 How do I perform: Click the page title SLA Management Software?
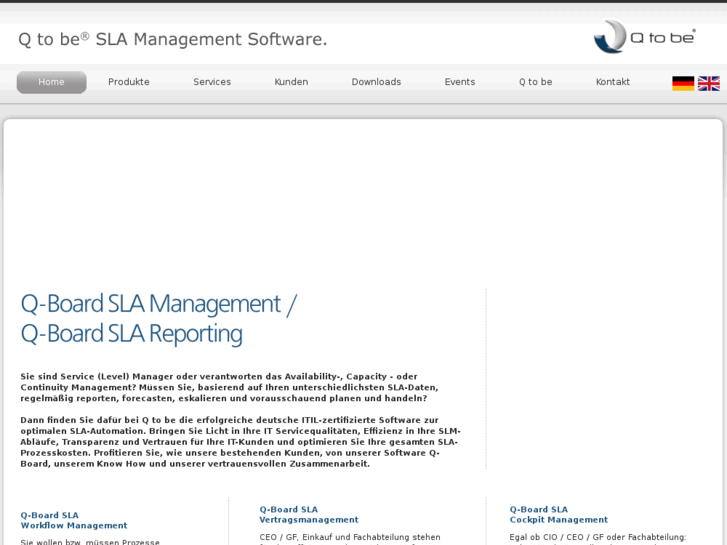(172, 39)
